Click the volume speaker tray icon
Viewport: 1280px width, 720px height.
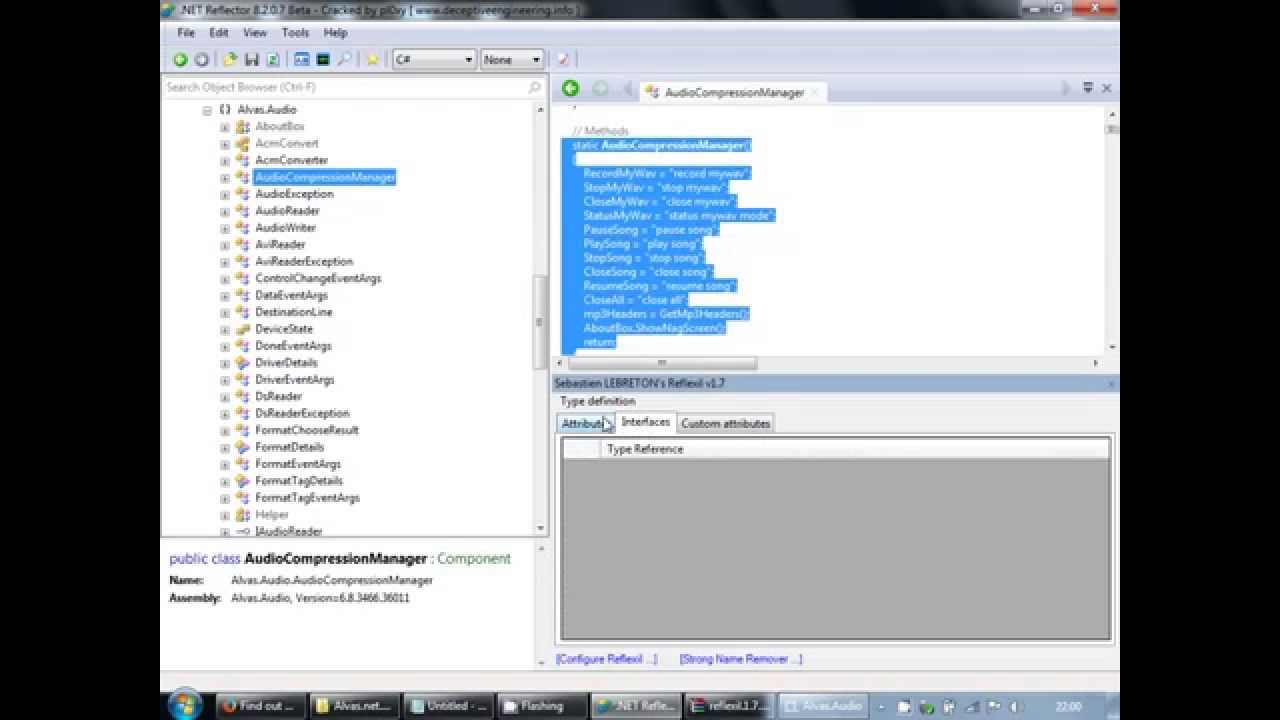point(1016,706)
